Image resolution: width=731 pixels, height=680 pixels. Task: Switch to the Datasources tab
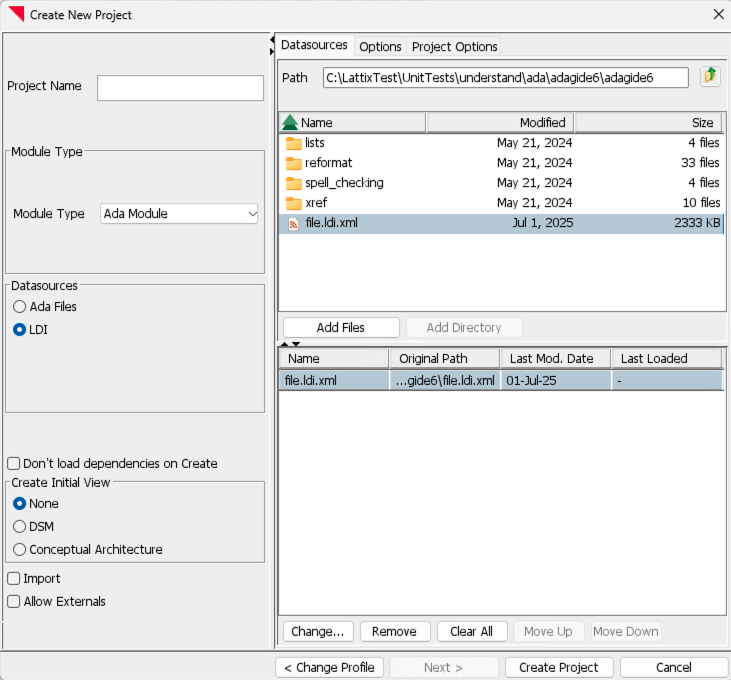coord(314,45)
